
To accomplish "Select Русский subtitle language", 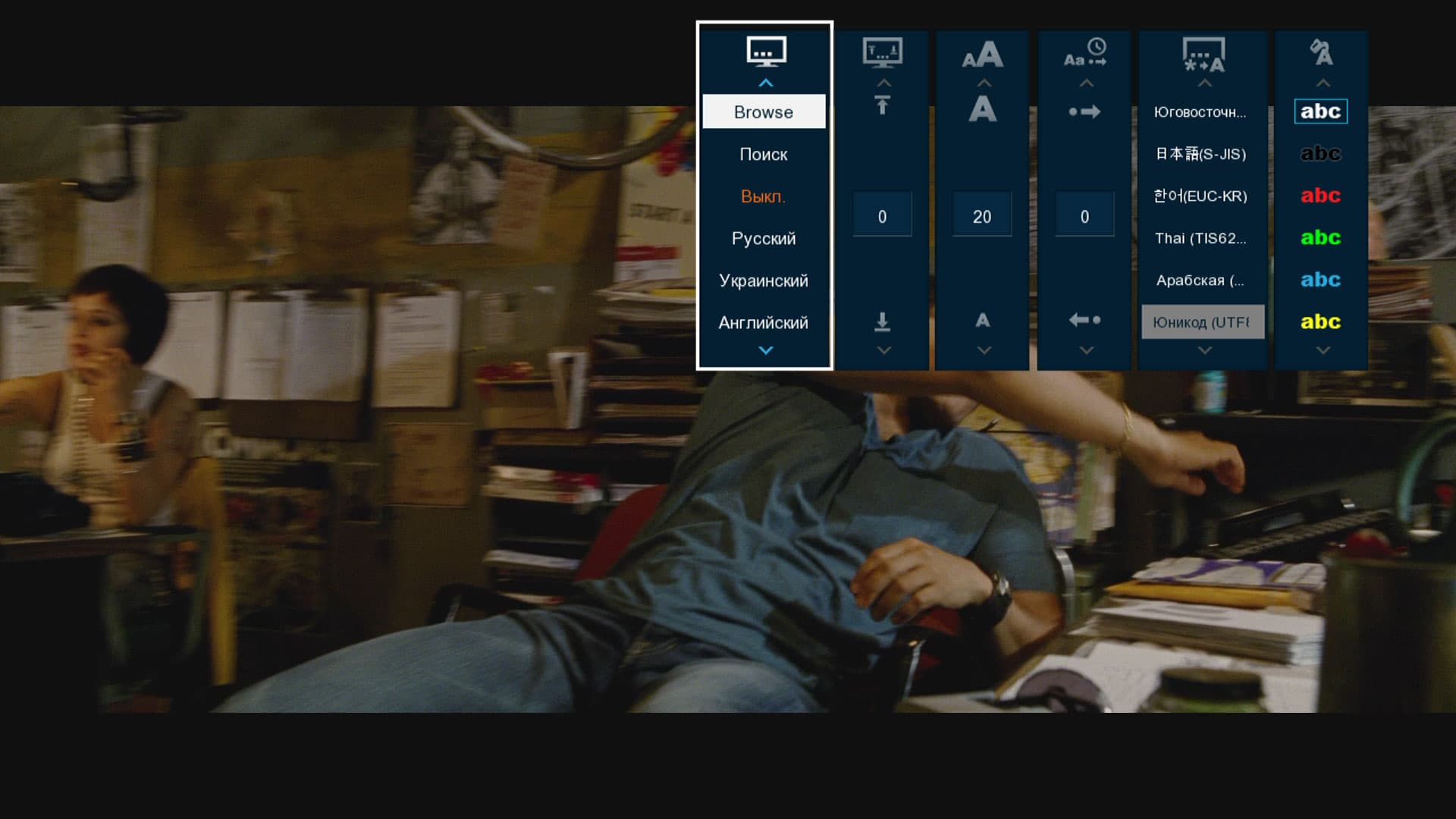I will [x=763, y=239].
